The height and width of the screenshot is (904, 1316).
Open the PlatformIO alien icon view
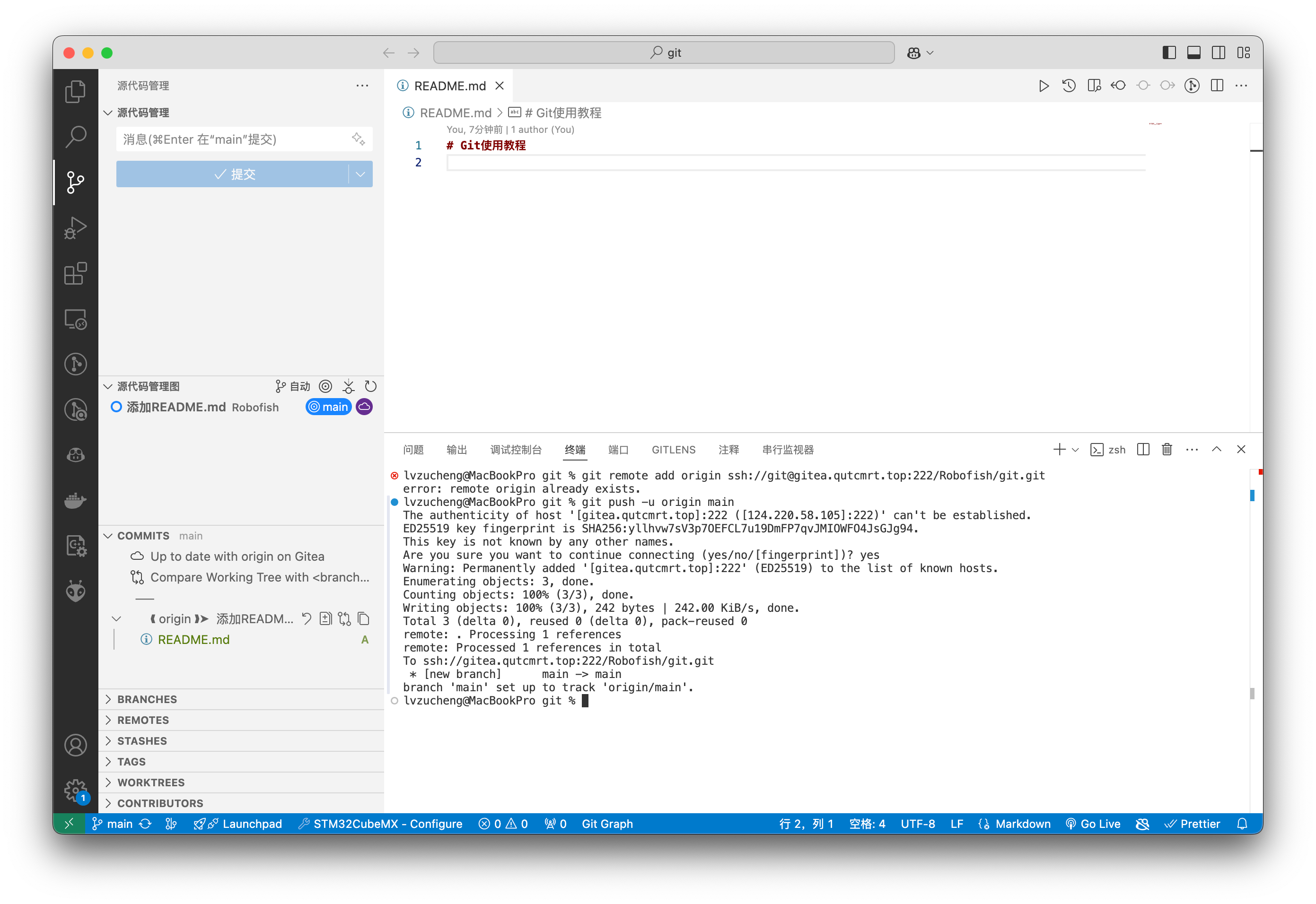click(75, 591)
